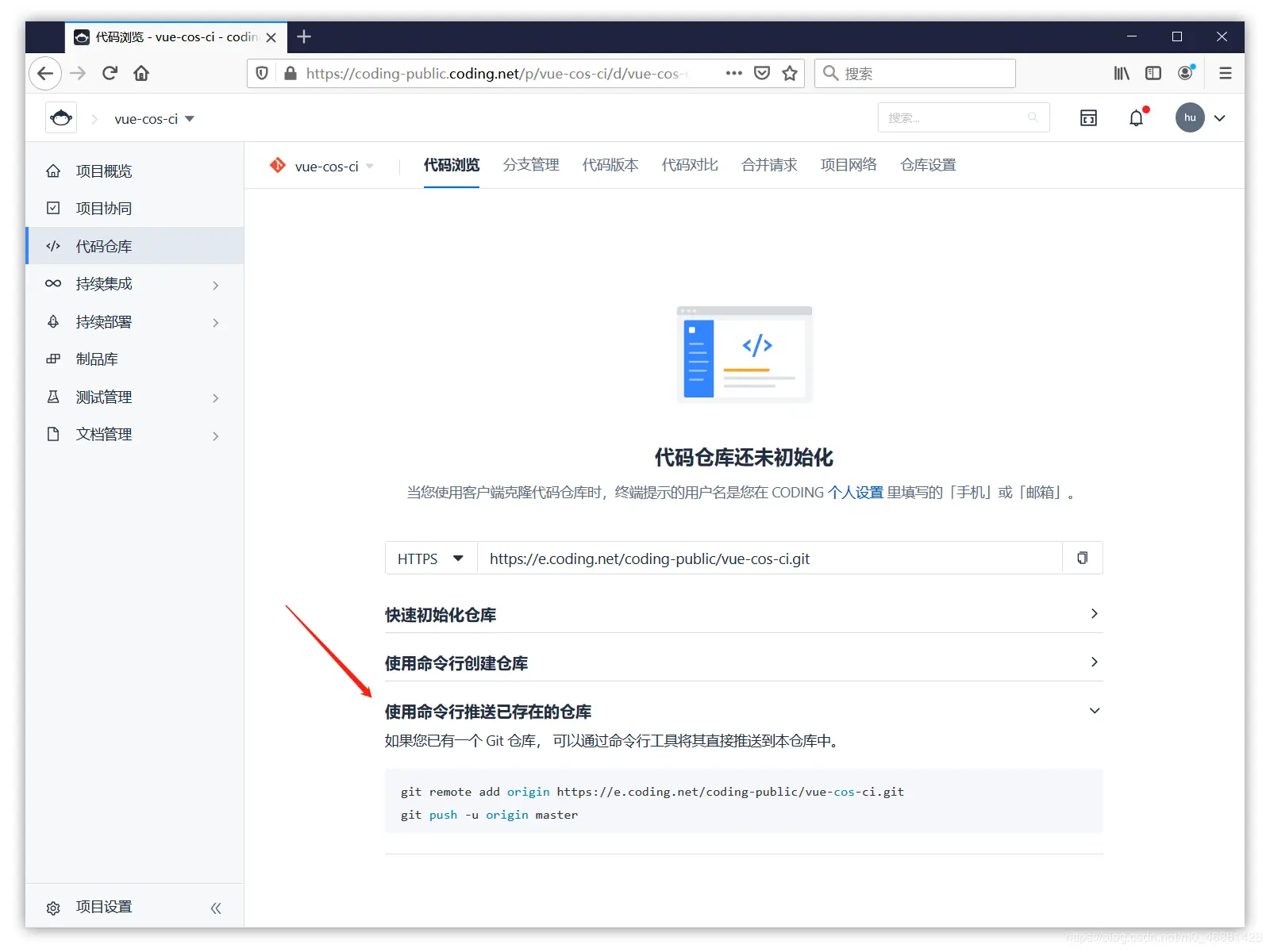Click the 个人设置 link

click(x=856, y=493)
